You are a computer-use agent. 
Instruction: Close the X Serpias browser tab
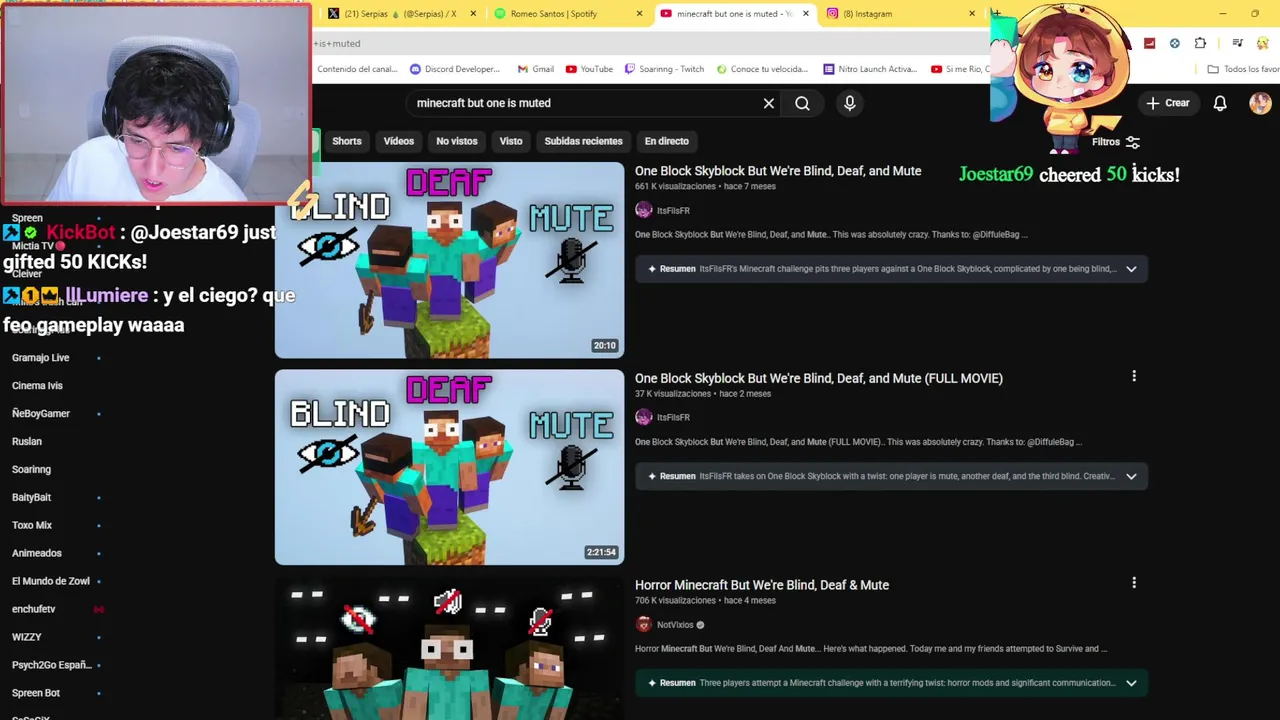473,13
